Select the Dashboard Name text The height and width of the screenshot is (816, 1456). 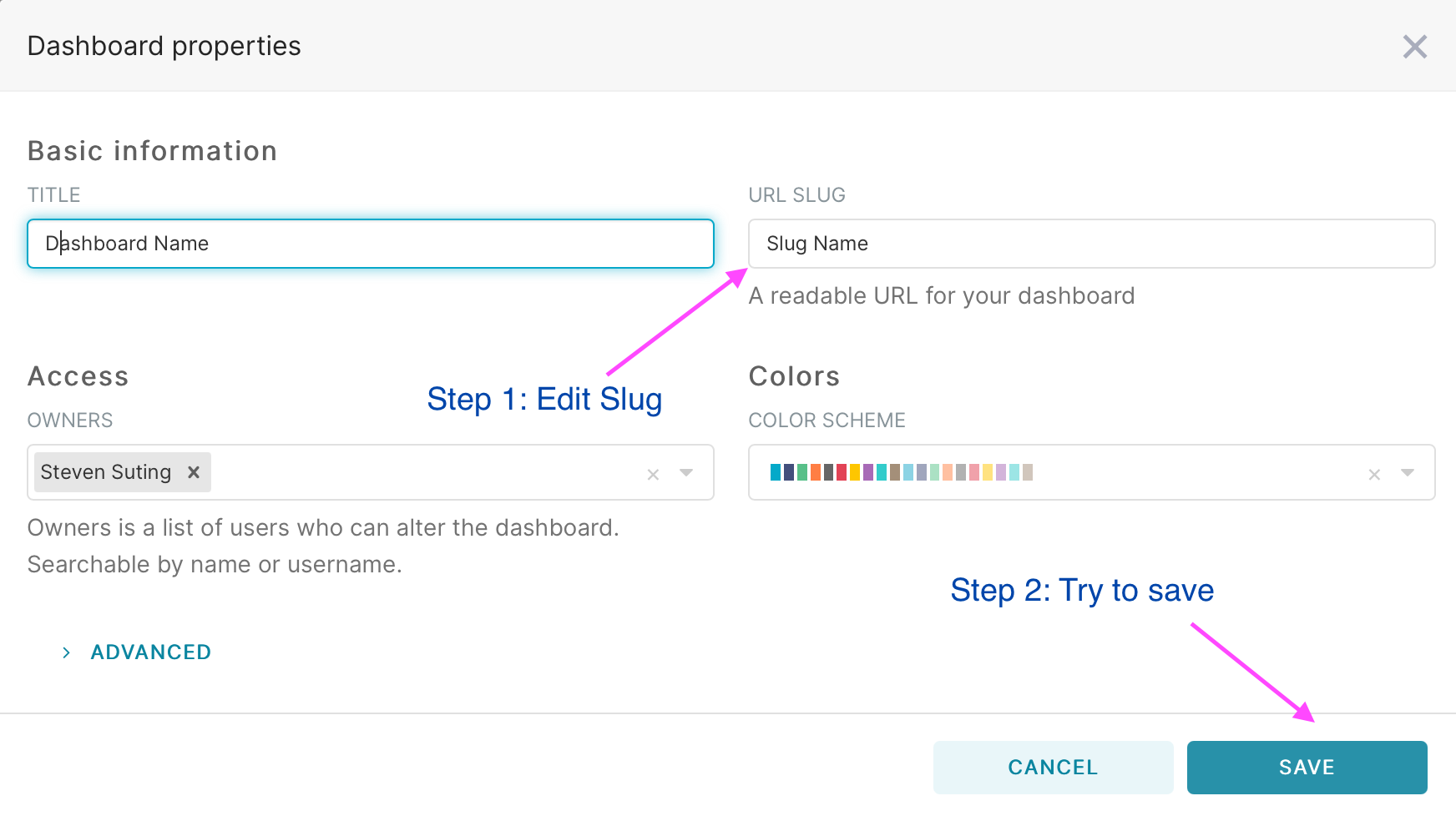(126, 244)
